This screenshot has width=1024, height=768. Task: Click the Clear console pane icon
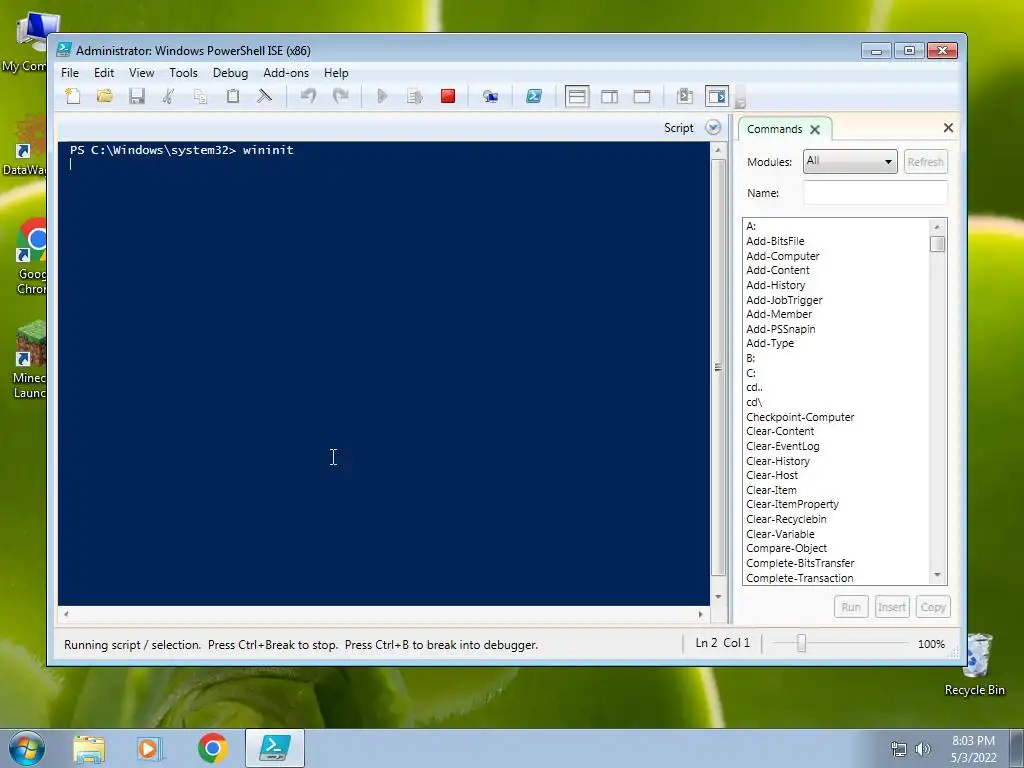[264, 97]
